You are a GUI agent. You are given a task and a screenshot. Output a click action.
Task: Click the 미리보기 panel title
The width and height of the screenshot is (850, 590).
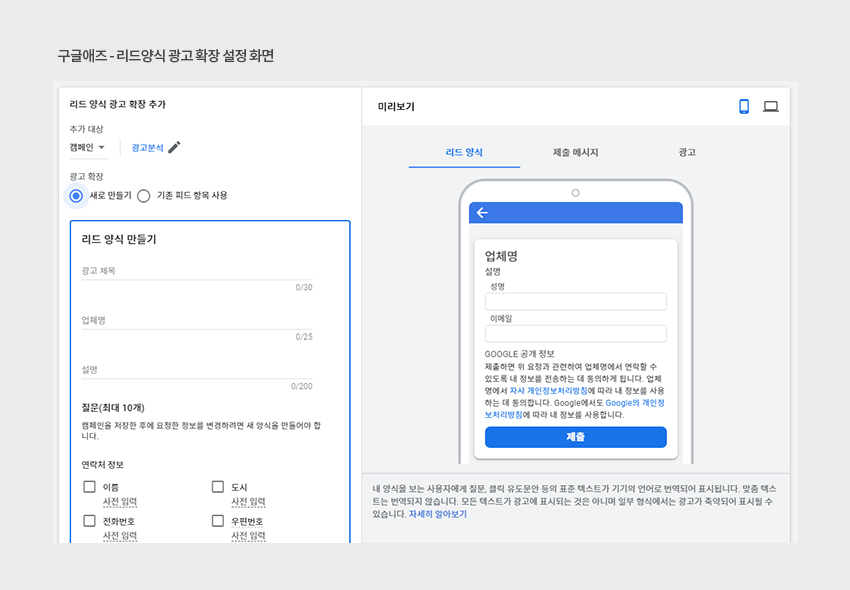[396, 107]
